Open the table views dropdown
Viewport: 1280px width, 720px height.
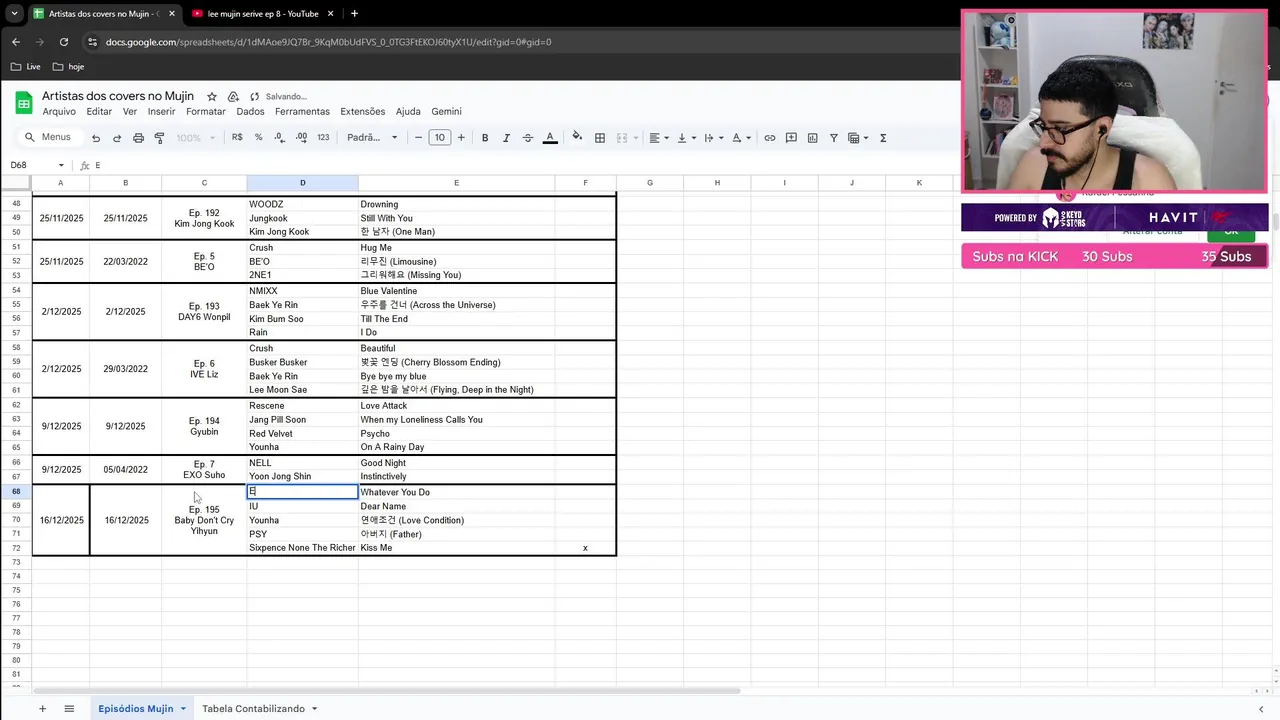click(858, 138)
